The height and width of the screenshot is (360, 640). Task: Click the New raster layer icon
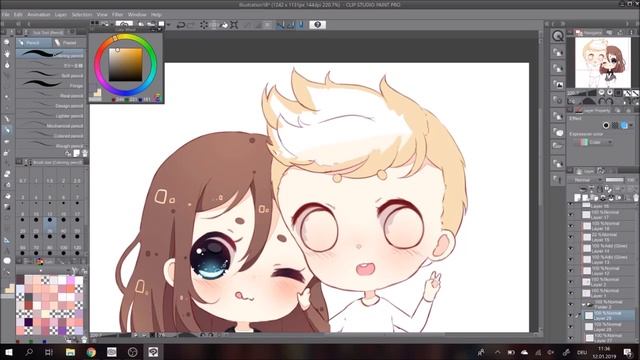pyautogui.click(x=577, y=198)
